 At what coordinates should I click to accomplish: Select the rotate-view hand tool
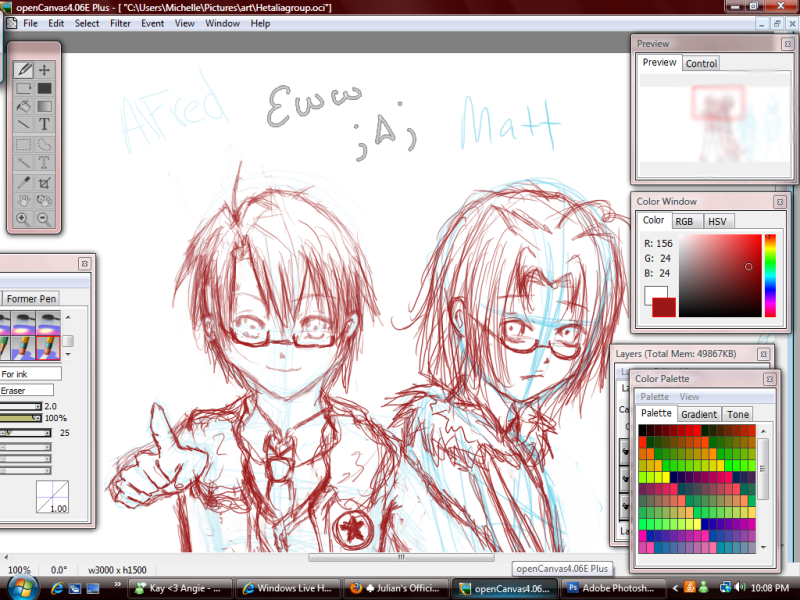44,201
